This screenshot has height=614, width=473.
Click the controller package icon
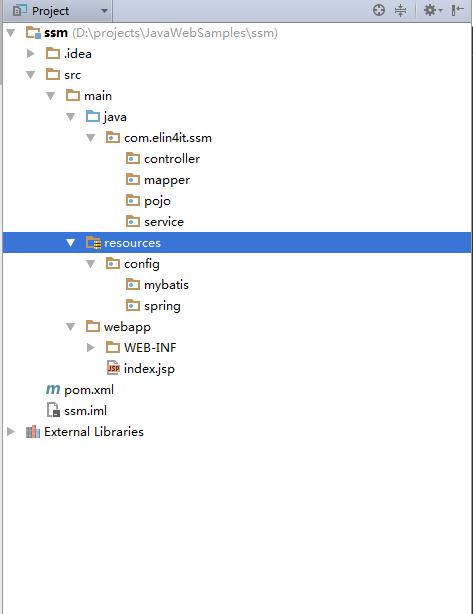click(133, 158)
